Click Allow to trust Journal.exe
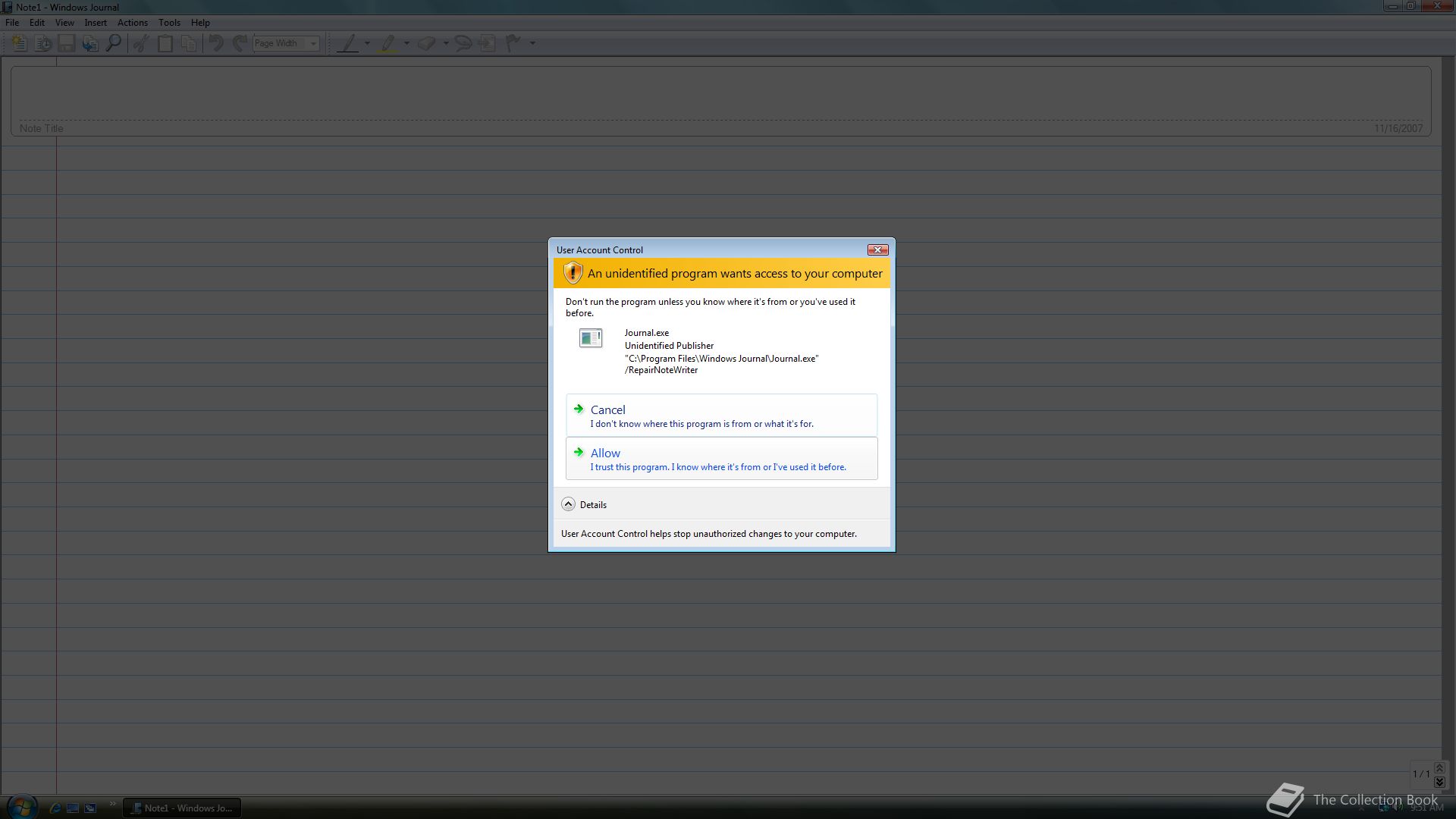 [x=721, y=458]
